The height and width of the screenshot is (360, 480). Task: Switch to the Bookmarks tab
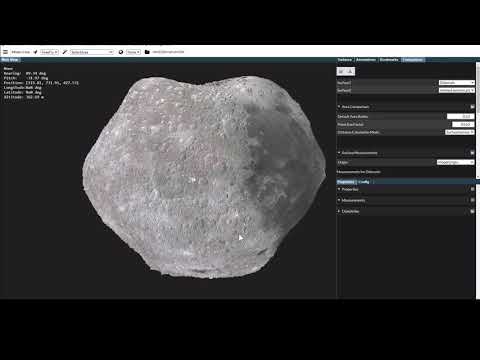point(389,60)
